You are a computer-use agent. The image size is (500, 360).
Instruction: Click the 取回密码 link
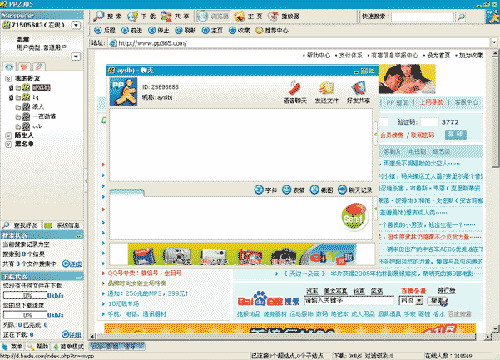(x=422, y=135)
